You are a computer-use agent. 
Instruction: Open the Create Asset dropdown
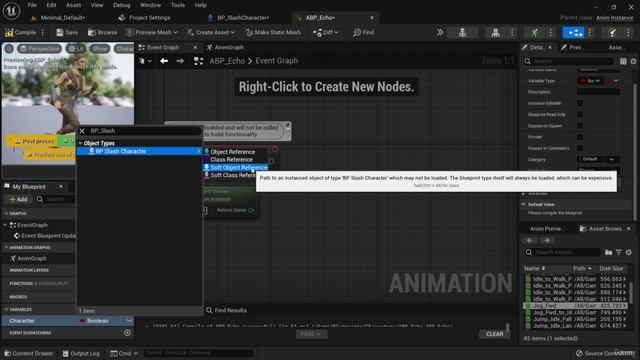211,32
